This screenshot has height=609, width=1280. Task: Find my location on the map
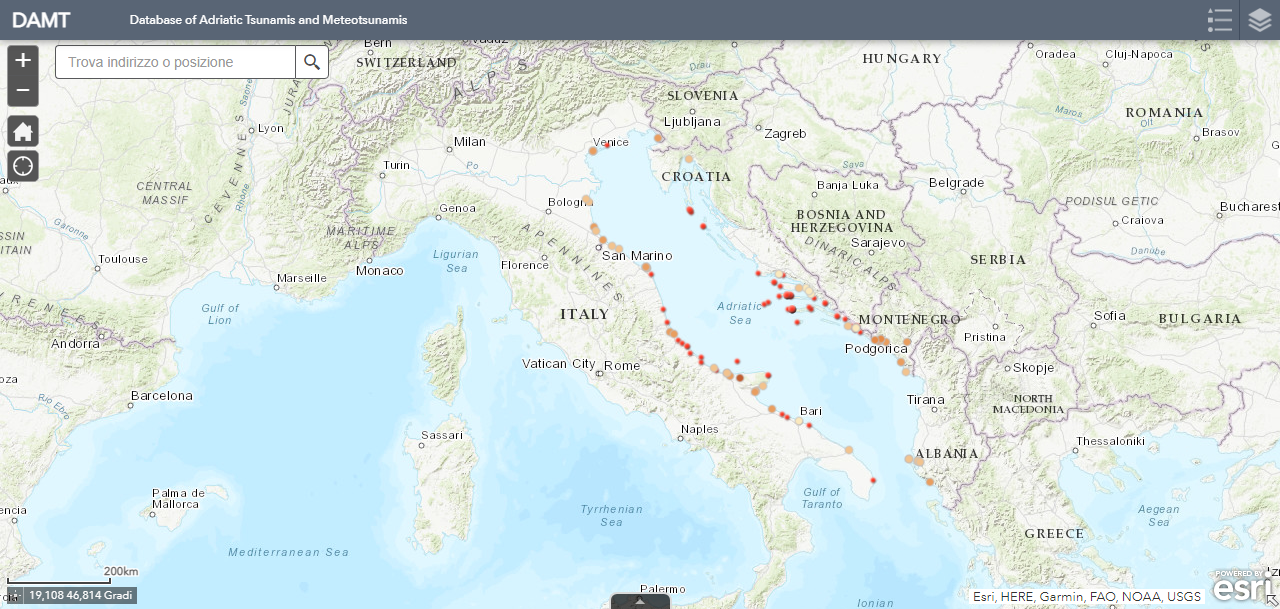23,166
